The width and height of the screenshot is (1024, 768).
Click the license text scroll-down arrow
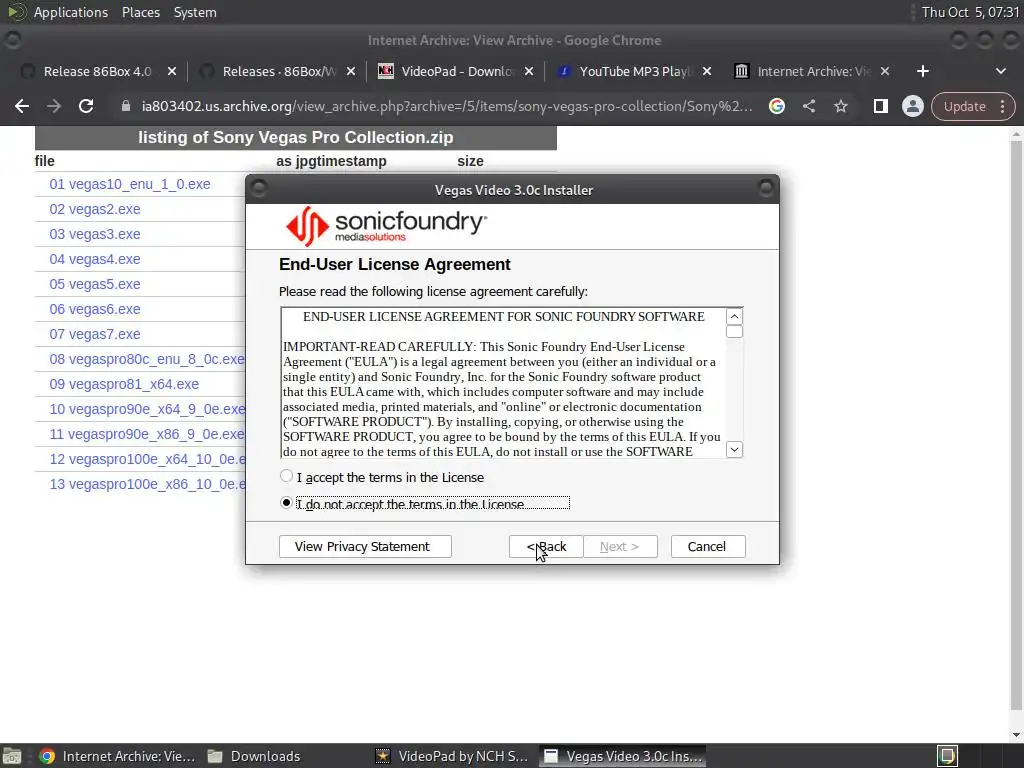734,449
